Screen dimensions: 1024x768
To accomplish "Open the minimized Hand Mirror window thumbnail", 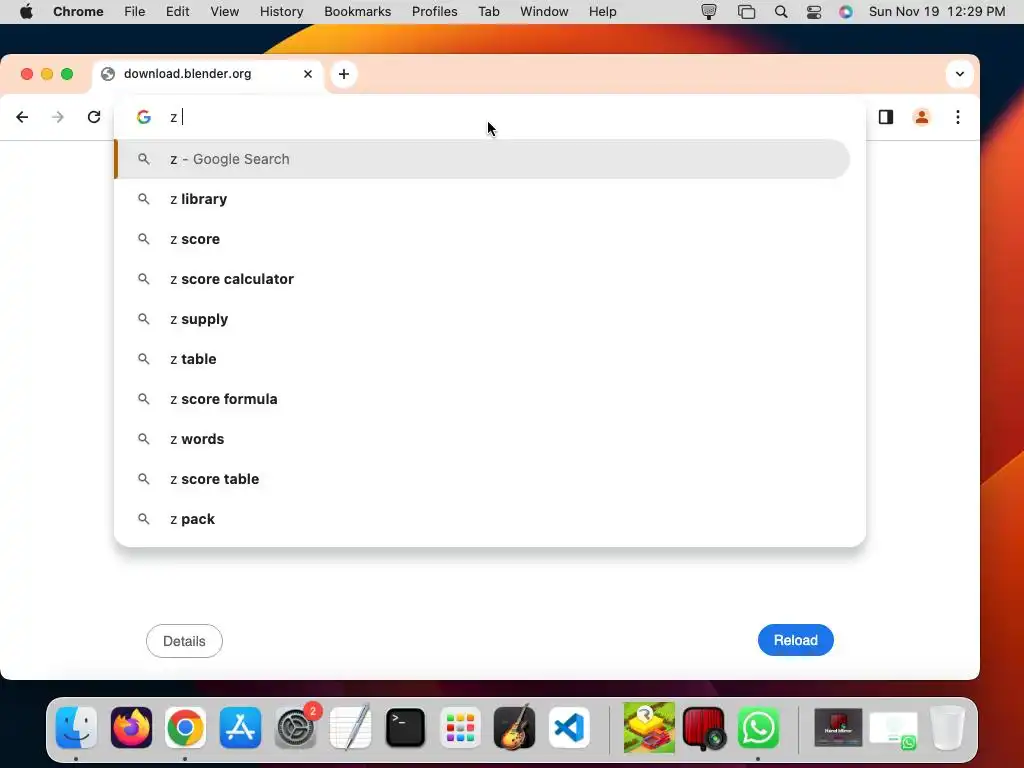I will (839, 728).
